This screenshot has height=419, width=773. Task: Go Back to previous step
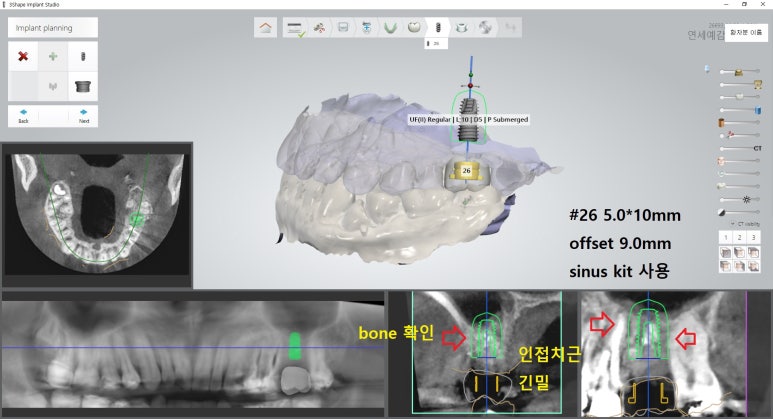pyautogui.click(x=23, y=115)
